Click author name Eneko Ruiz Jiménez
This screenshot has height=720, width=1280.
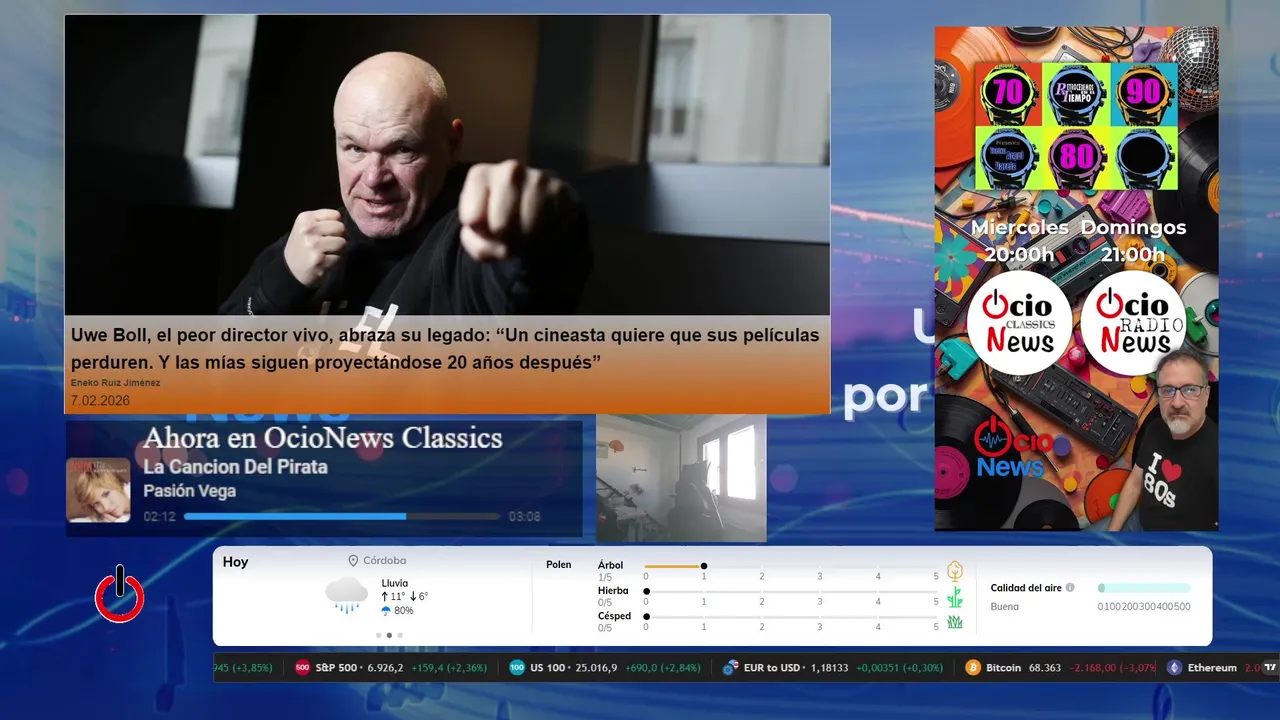[116, 383]
